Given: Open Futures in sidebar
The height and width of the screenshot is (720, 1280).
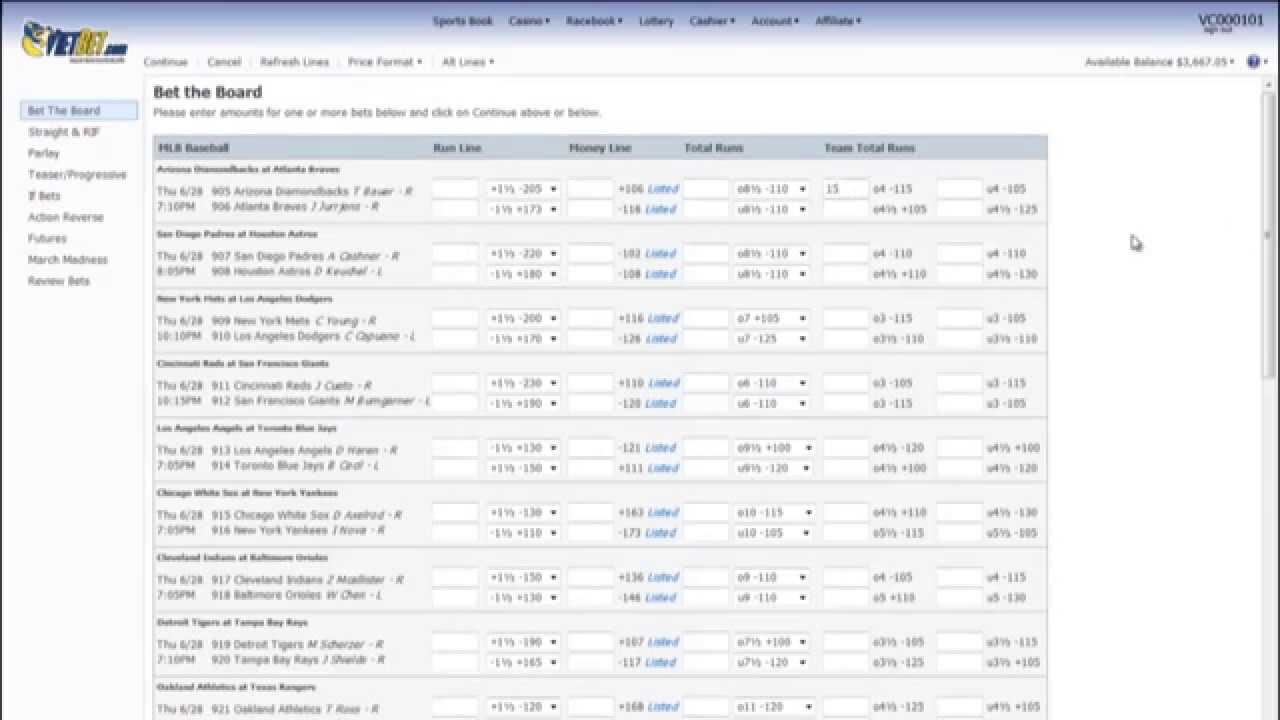Looking at the screenshot, I should [47, 238].
